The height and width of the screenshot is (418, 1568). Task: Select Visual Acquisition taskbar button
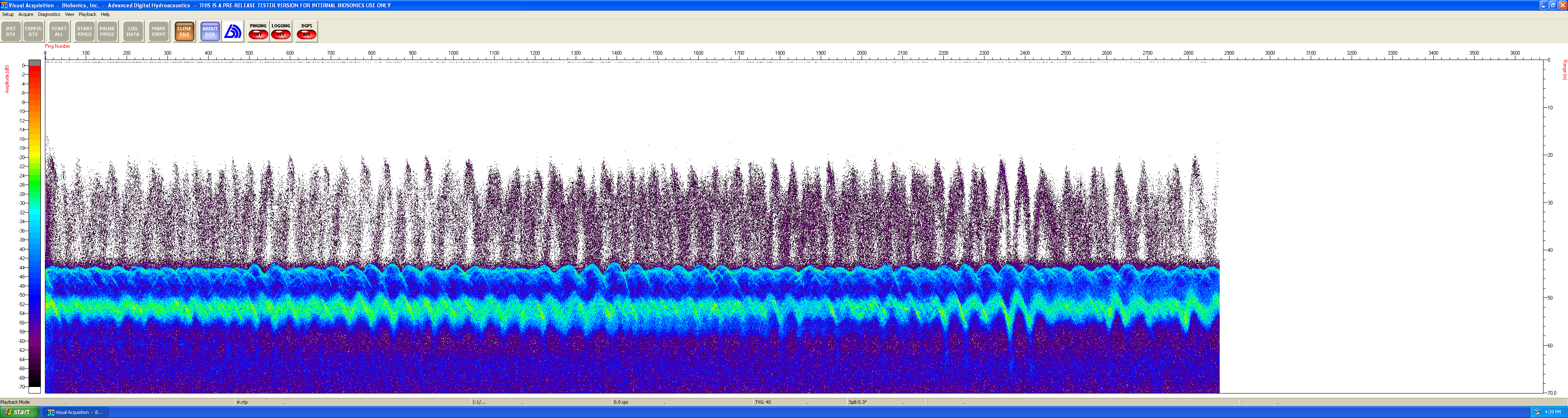pos(76,412)
